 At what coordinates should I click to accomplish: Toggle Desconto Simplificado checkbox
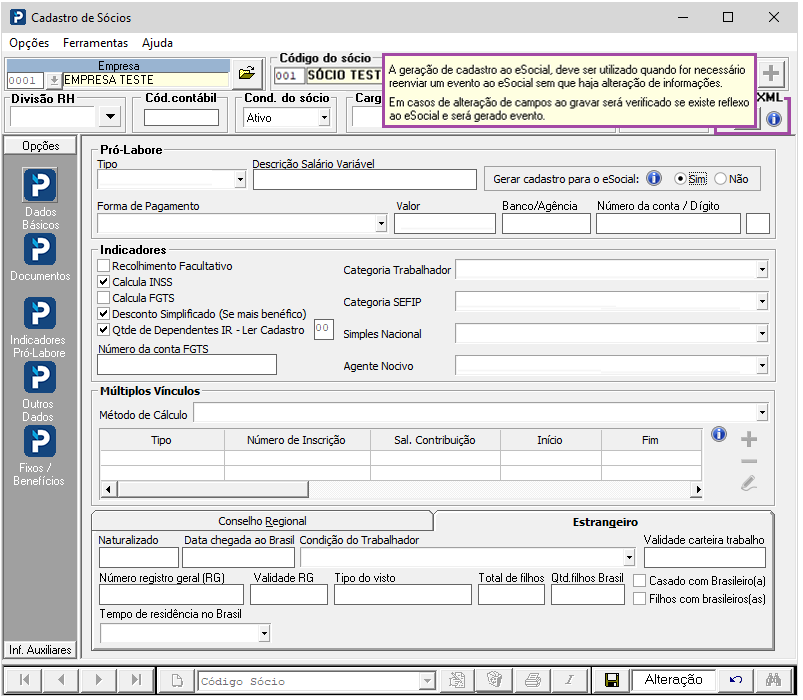click(x=103, y=313)
